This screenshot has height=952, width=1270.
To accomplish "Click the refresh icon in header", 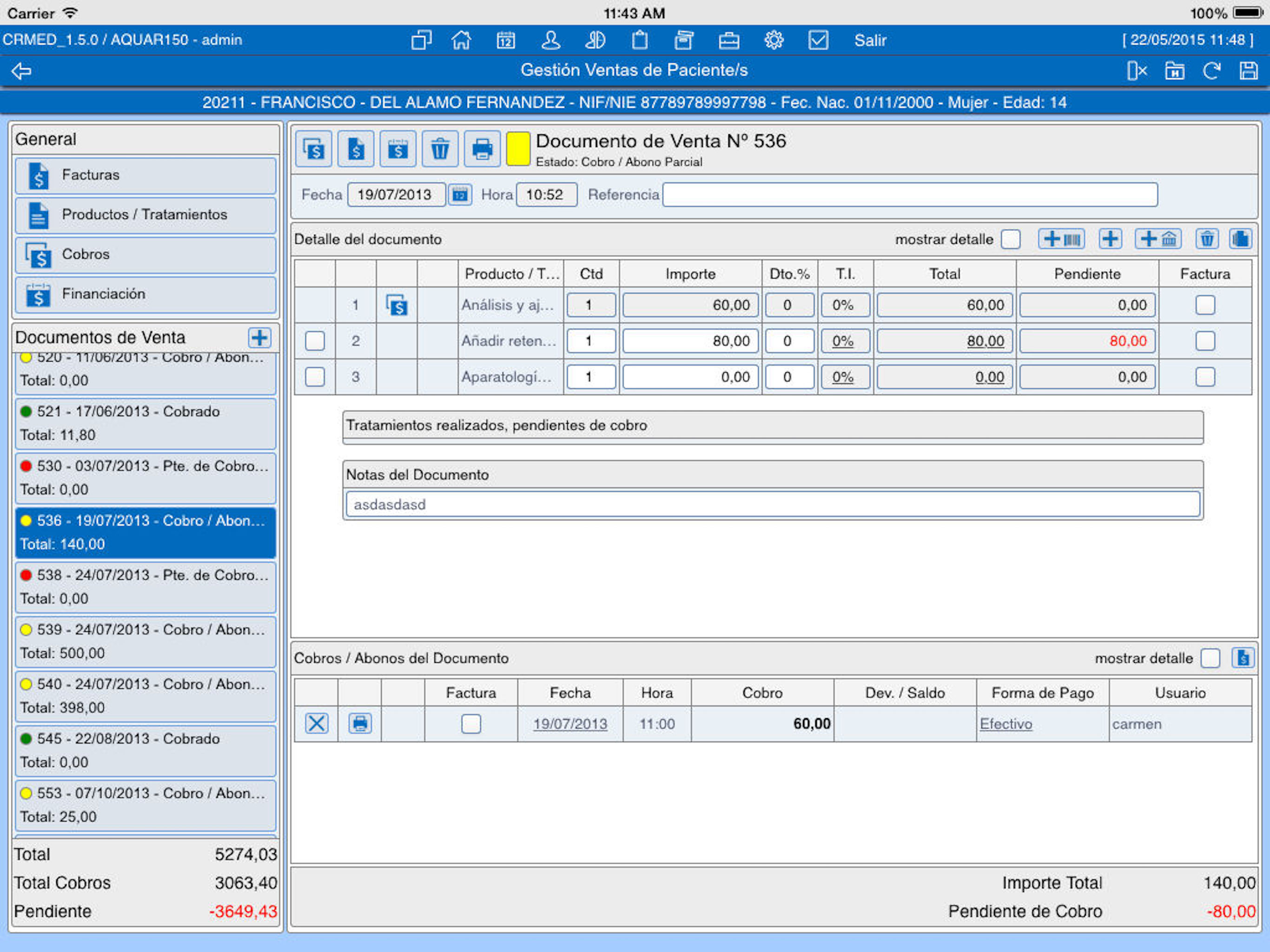I will [1211, 71].
